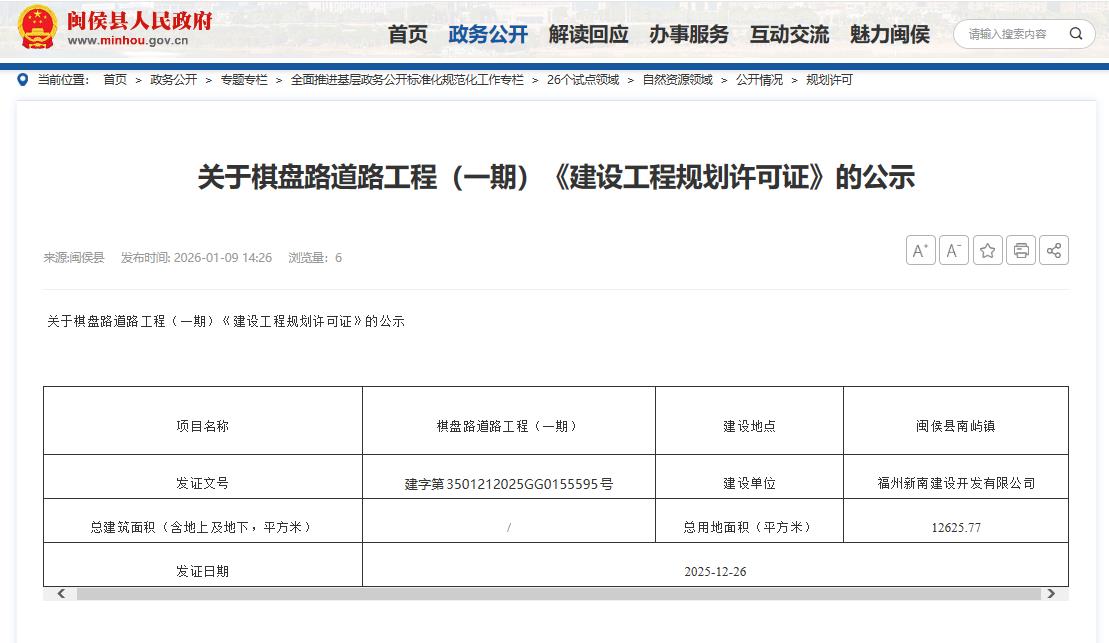Click location pin icon in breadcrumb
This screenshot has height=643, width=1109.
[22, 79]
